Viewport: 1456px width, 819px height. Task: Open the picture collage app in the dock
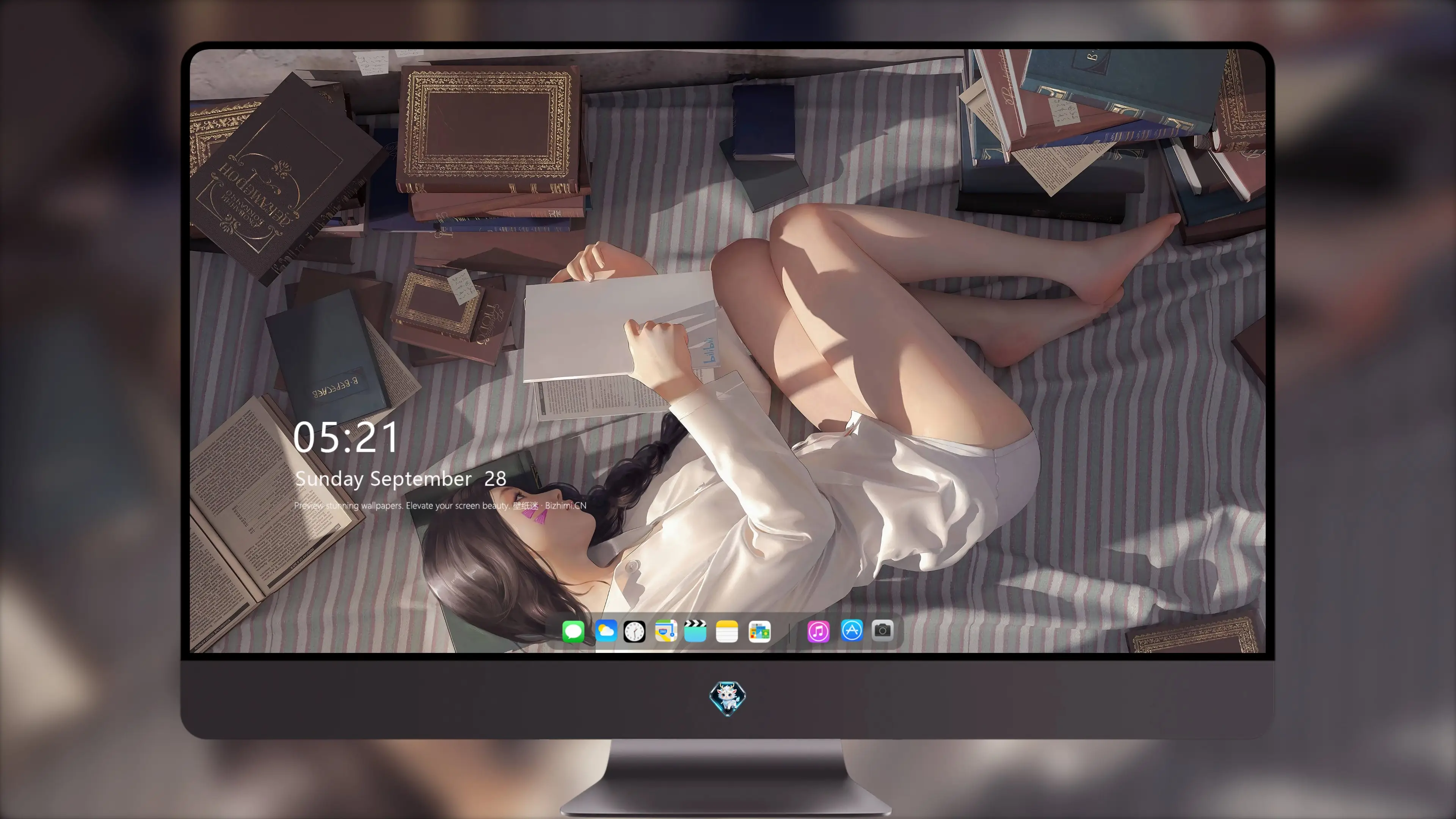(759, 631)
